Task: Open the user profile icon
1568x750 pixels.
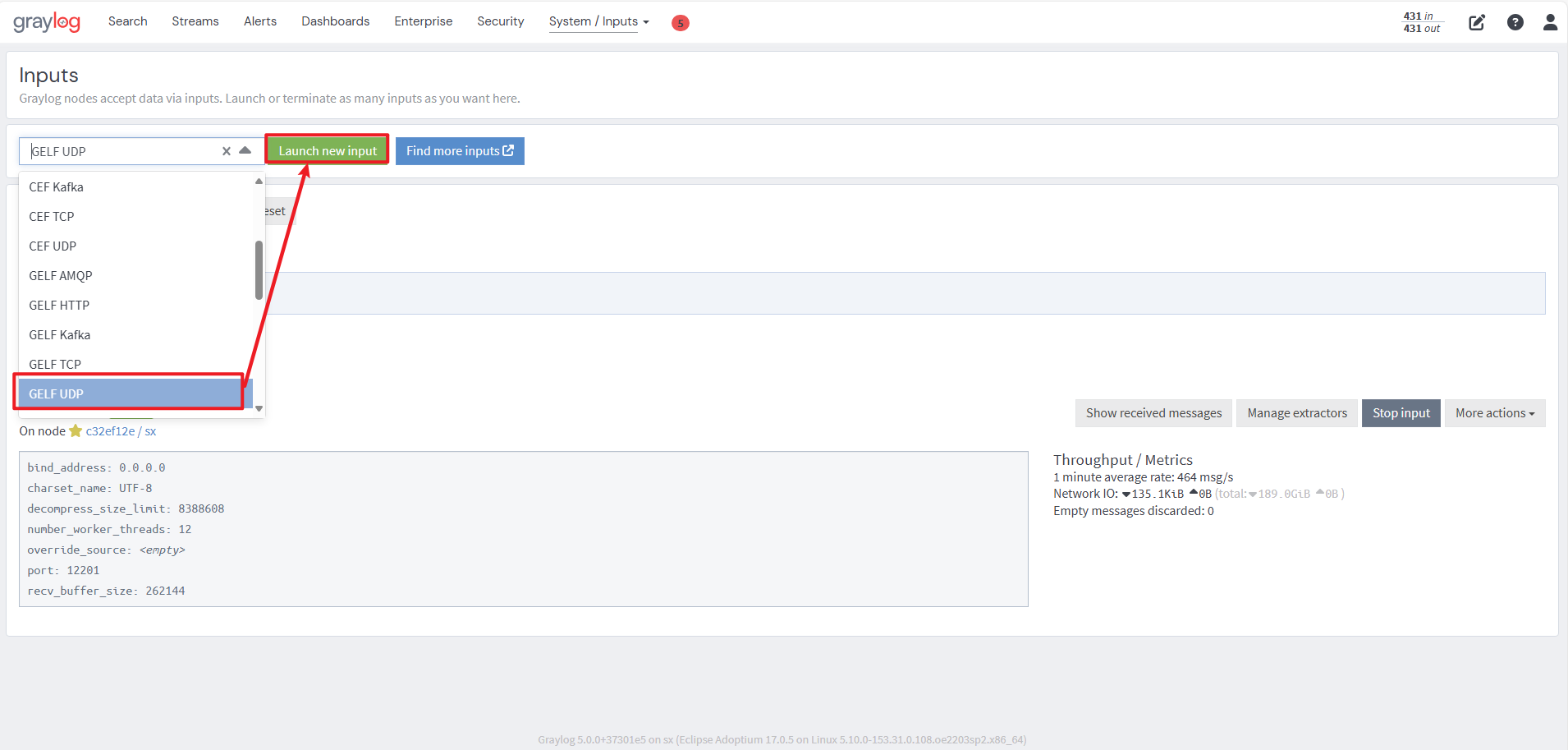Action: click(x=1550, y=22)
